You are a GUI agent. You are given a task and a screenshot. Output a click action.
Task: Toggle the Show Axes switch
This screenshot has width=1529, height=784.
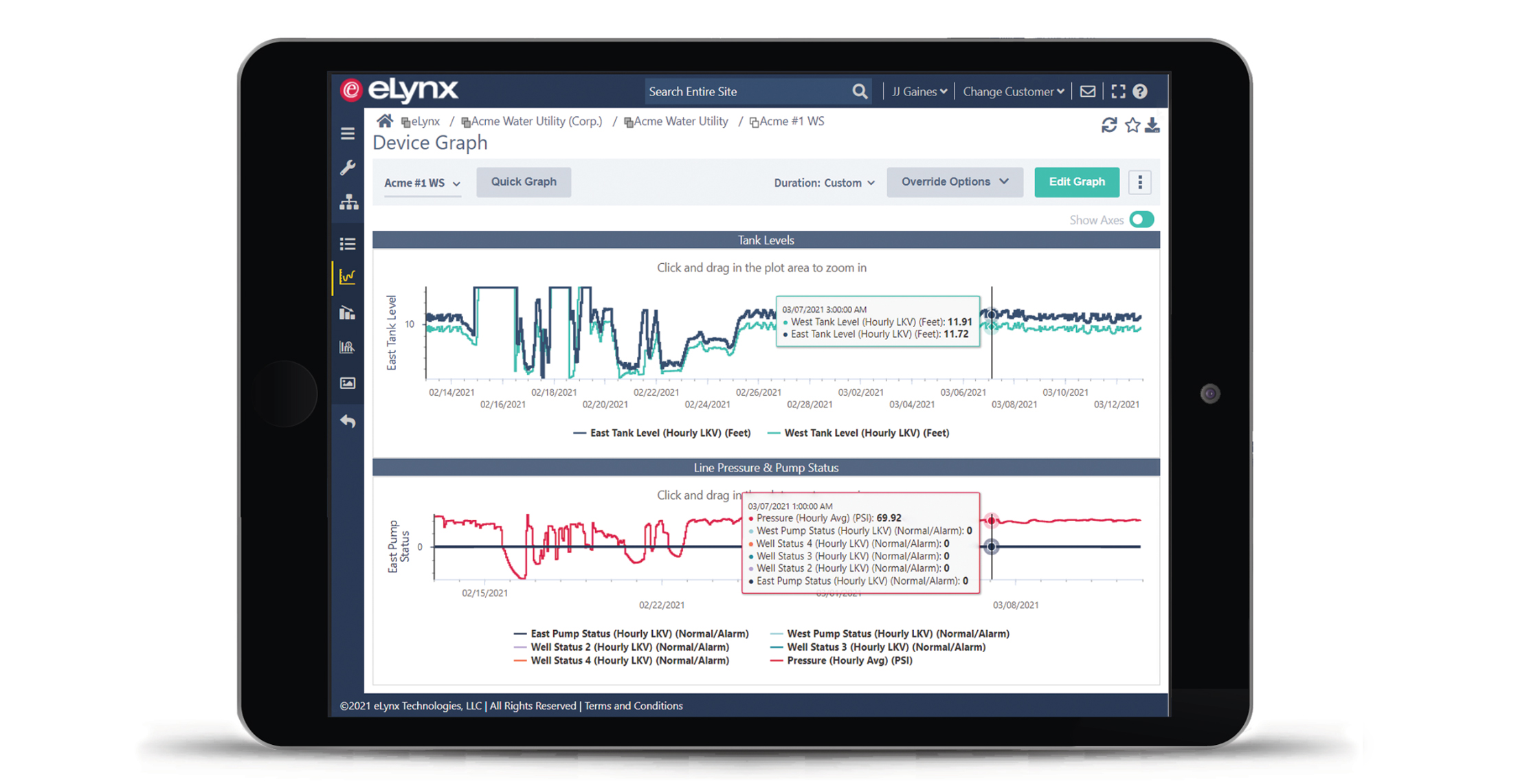click(x=1141, y=220)
